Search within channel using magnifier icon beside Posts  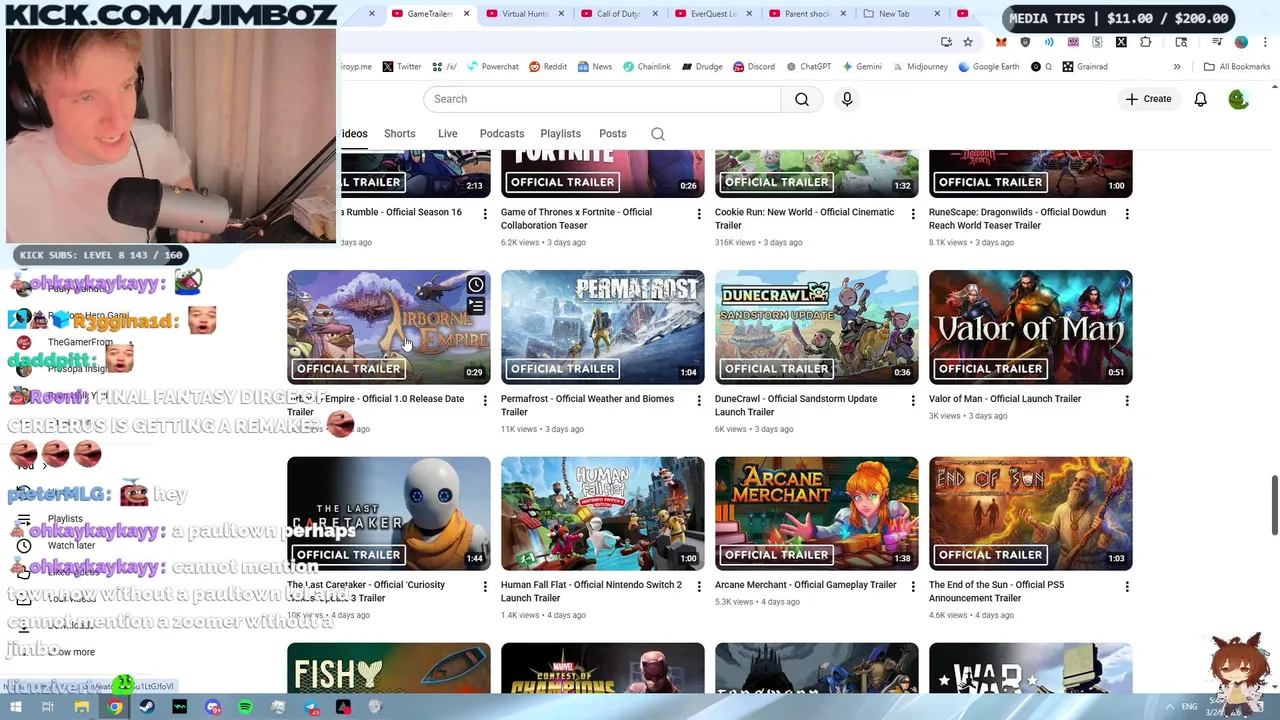658,134
